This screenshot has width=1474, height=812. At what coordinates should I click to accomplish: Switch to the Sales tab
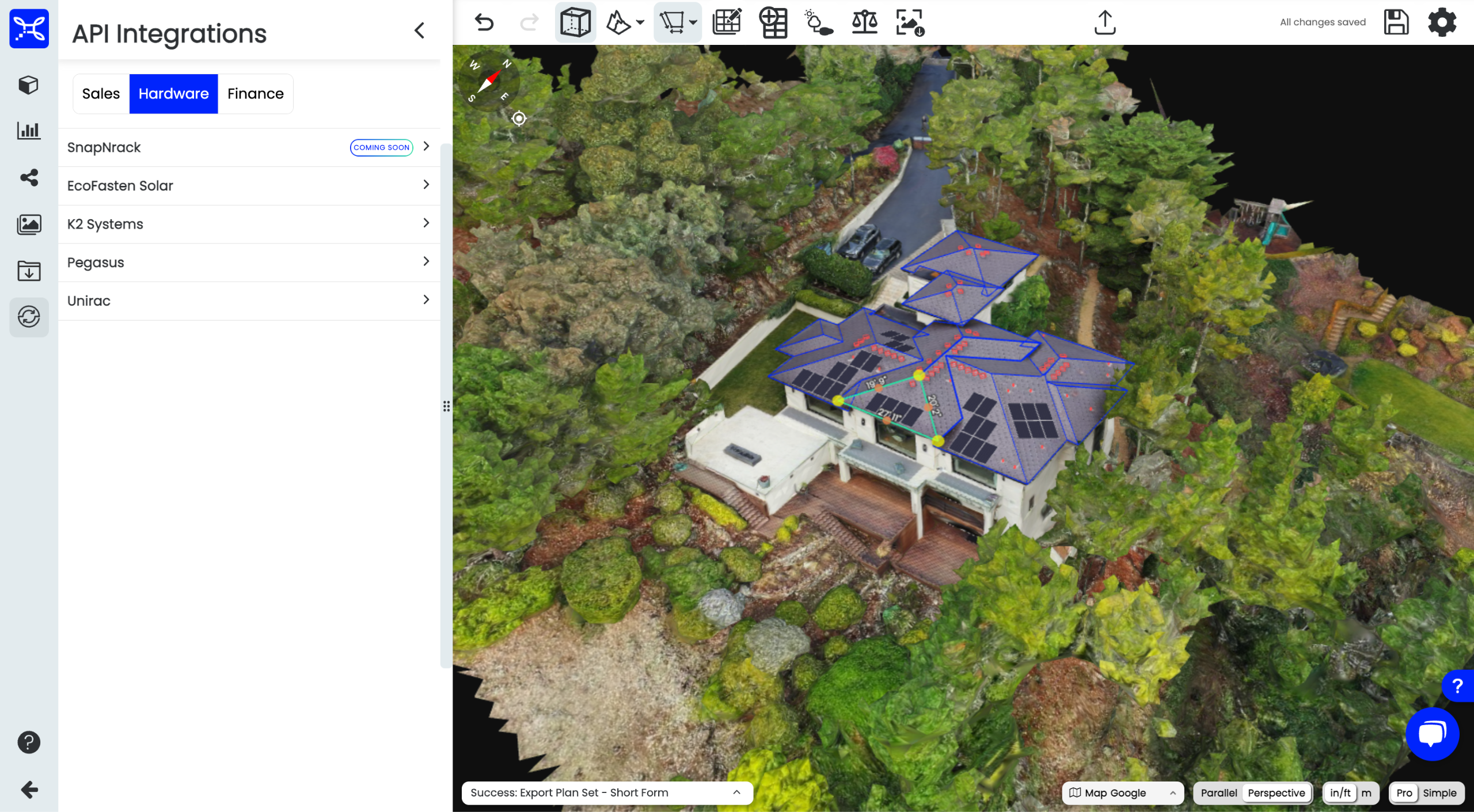pos(101,94)
